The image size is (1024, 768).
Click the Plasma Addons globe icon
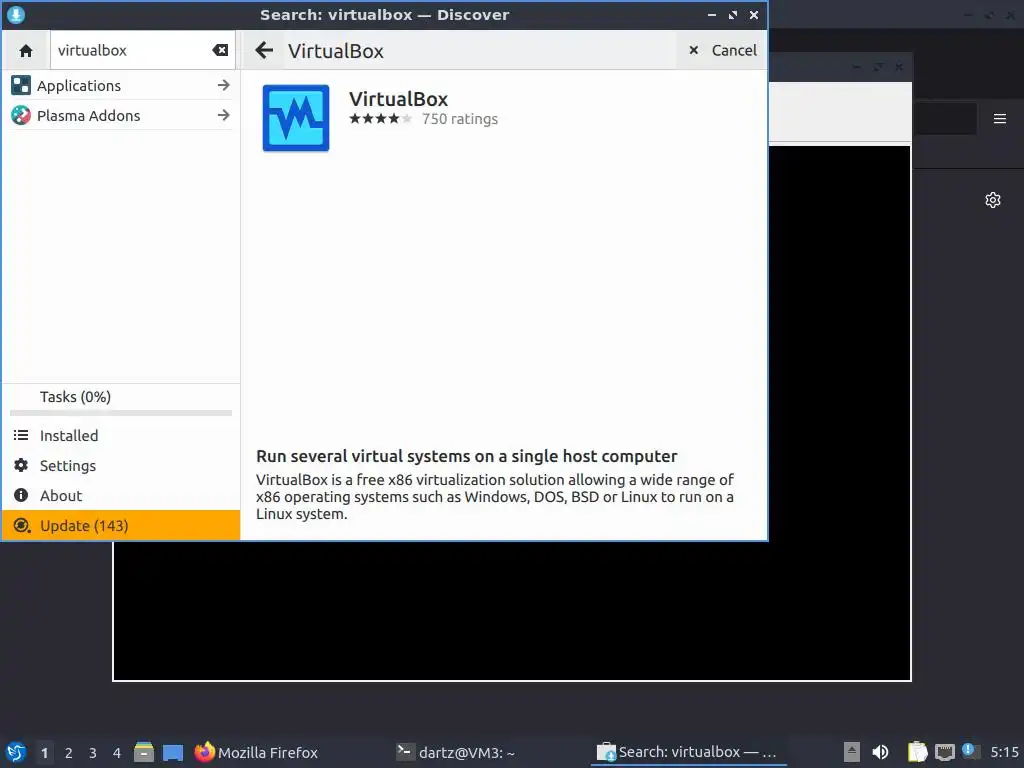point(21,116)
